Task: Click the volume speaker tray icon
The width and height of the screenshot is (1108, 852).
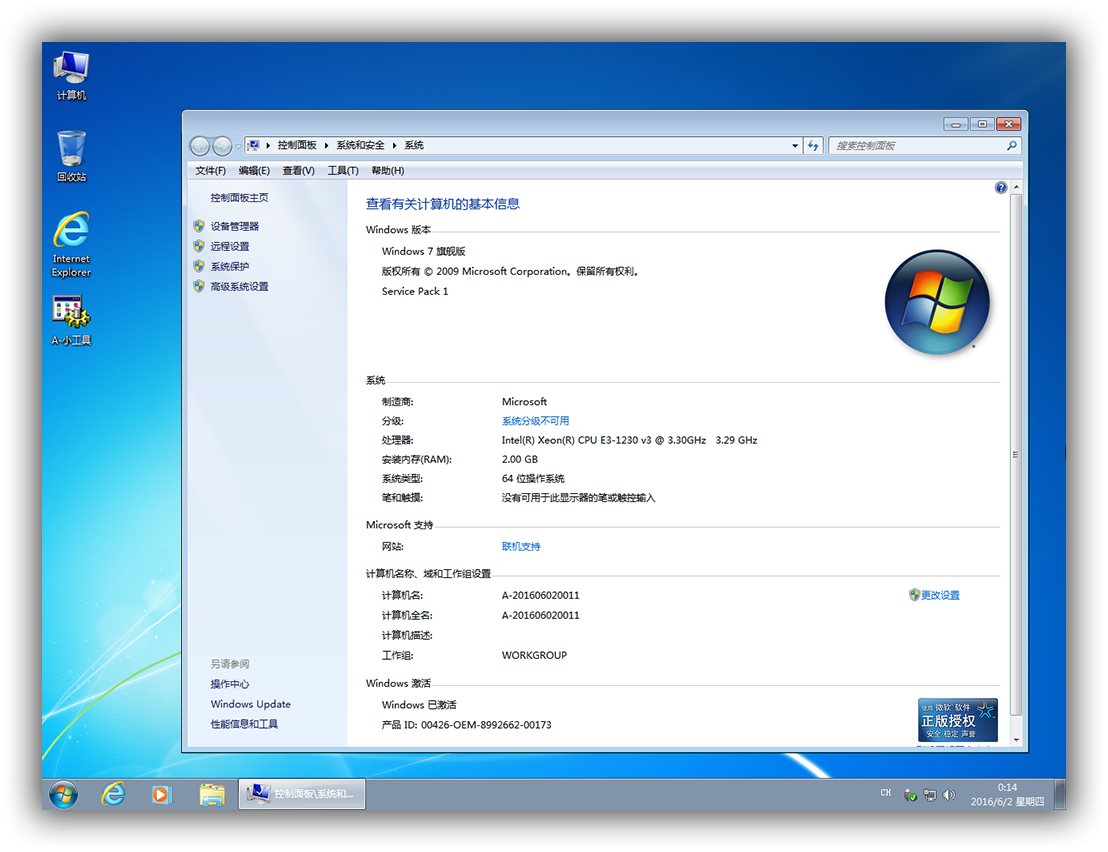Action: (x=949, y=795)
